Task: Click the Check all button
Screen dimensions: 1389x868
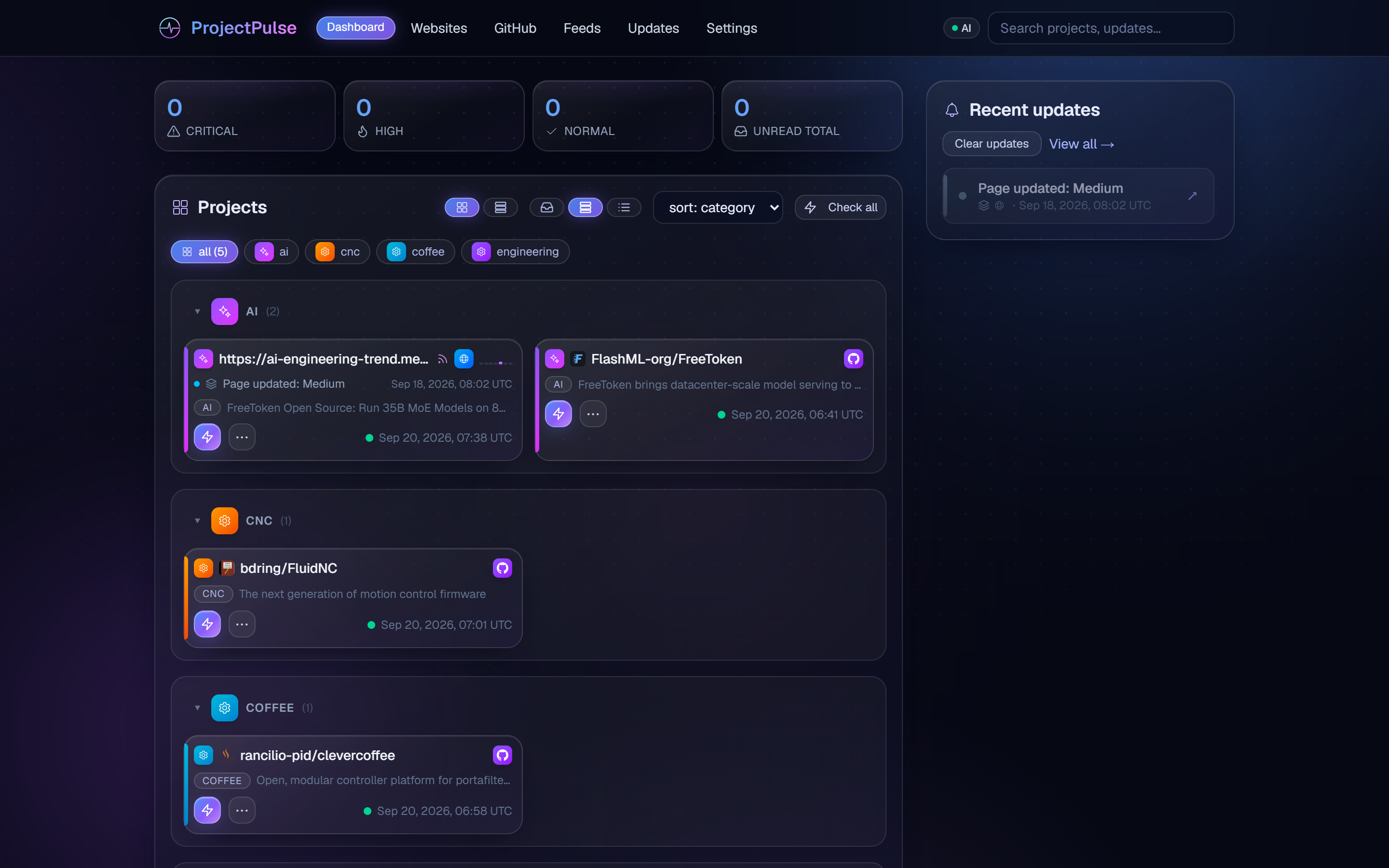Action: click(x=840, y=207)
